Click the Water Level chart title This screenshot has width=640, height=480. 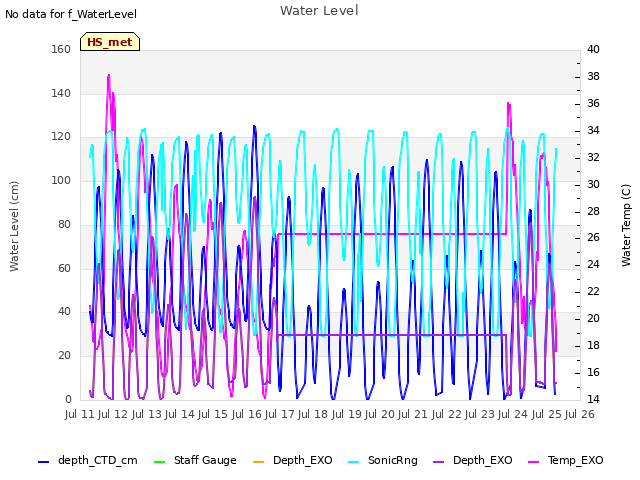319,11
